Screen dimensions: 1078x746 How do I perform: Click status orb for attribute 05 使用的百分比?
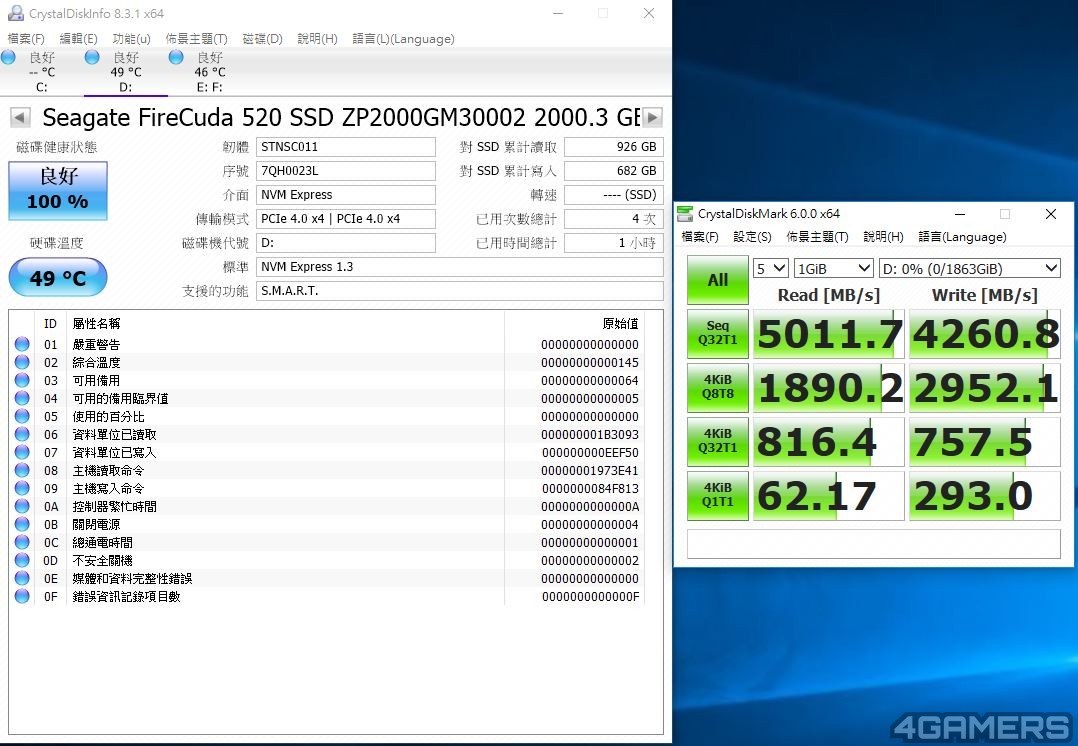coord(22,416)
